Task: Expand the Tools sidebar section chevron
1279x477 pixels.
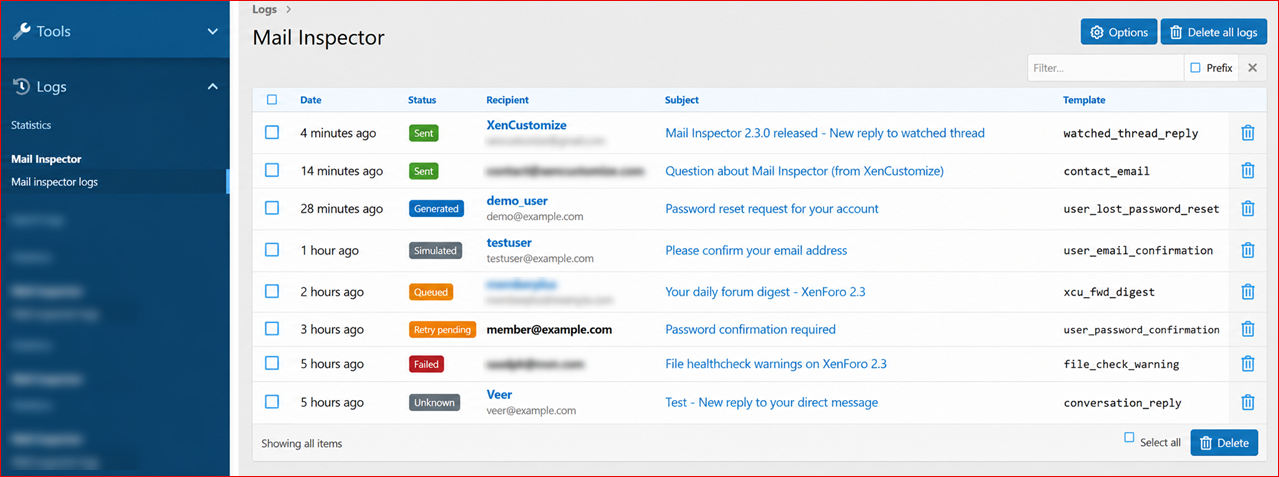Action: 212,32
